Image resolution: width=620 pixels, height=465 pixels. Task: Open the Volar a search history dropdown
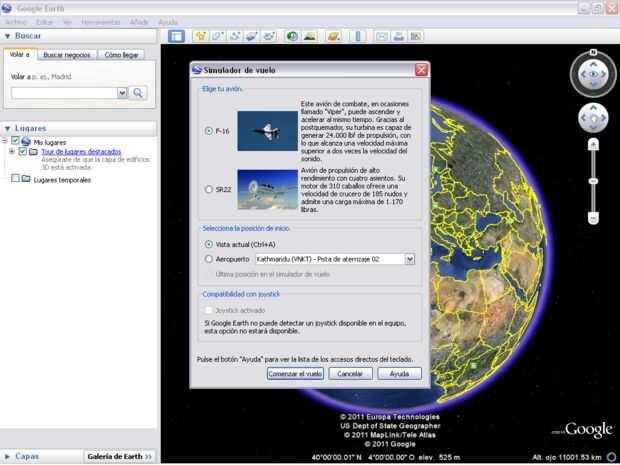point(122,93)
